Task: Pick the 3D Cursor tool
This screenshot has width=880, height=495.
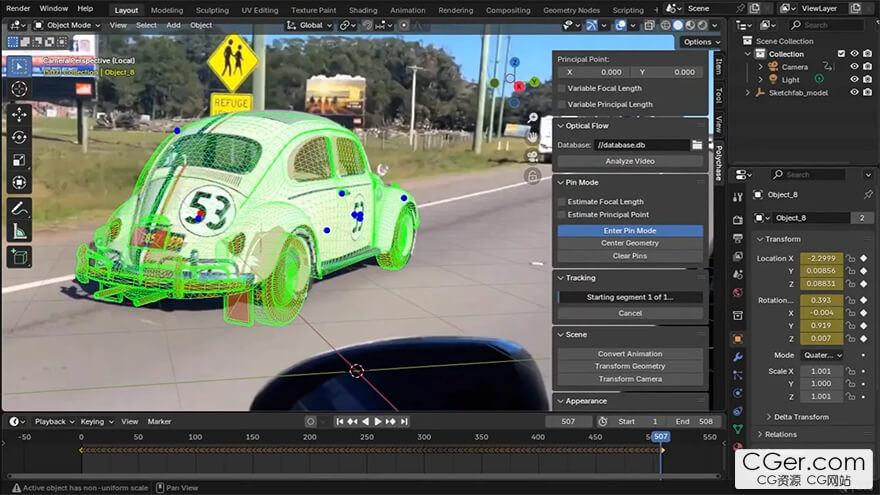Action: click(19, 89)
